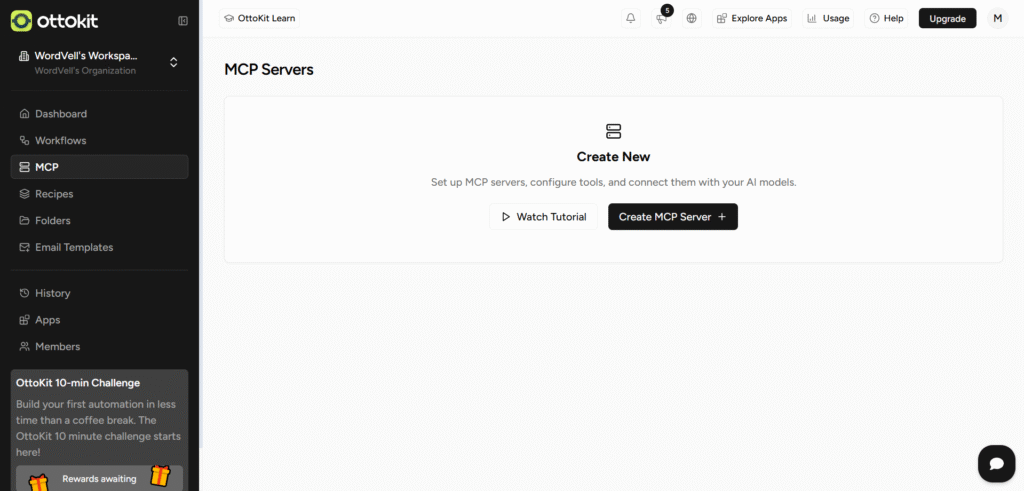Click Create MCP Server button
This screenshot has width=1024, height=491.
click(x=673, y=217)
